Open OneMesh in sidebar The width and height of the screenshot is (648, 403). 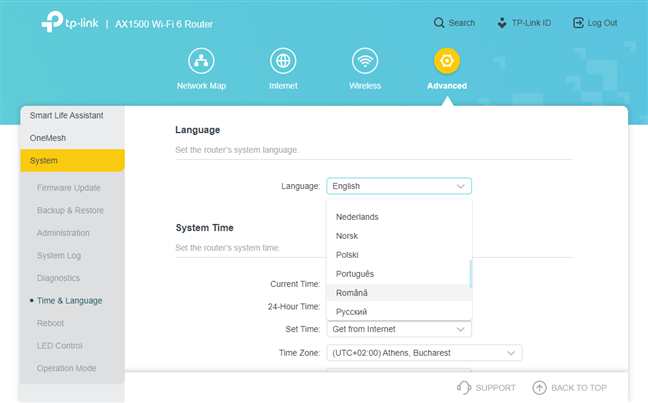72,138
